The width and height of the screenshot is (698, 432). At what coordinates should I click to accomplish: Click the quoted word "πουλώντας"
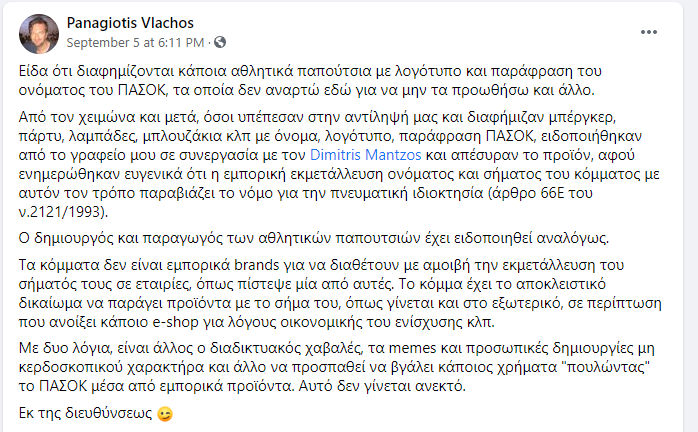pos(606,367)
